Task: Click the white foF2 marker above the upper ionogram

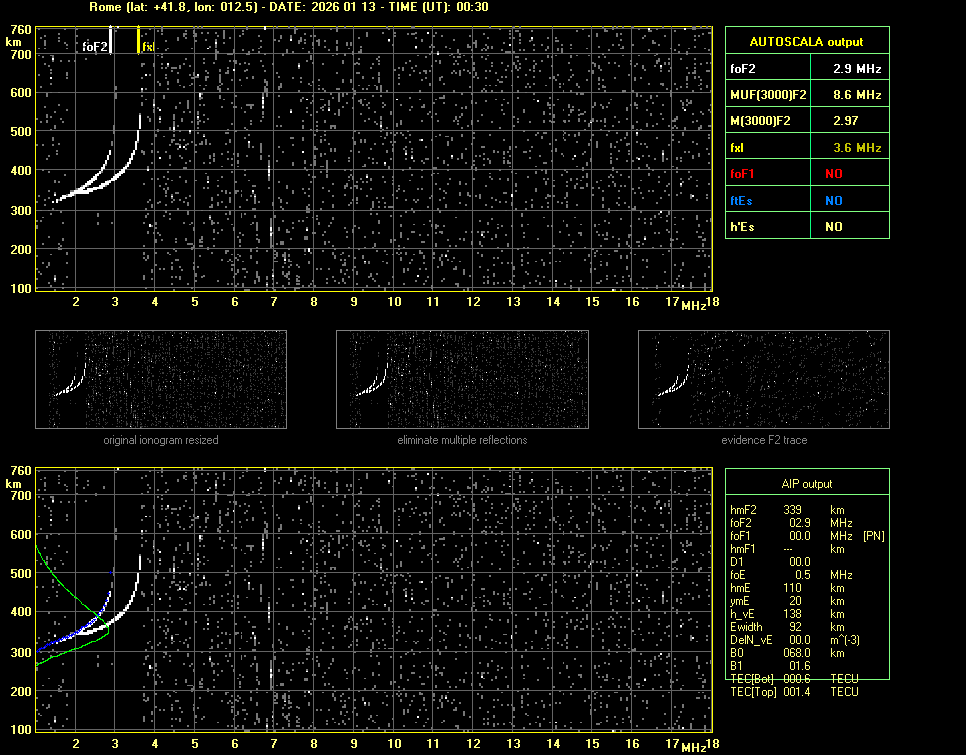Action: (x=110, y=40)
